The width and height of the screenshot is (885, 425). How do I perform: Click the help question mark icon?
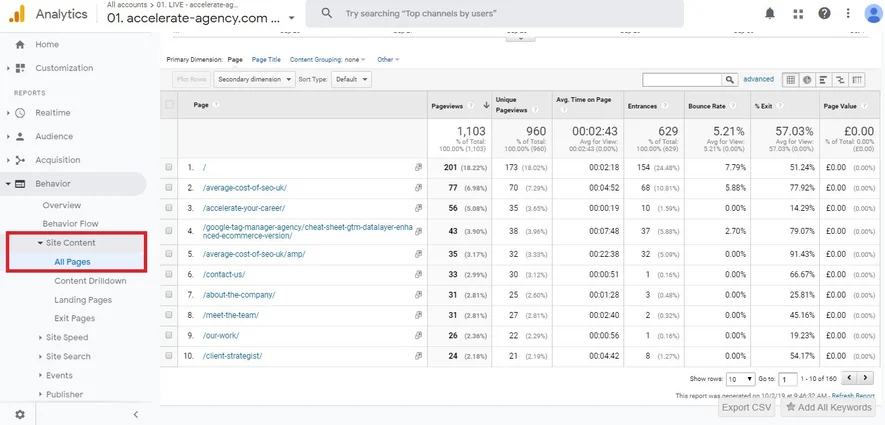click(824, 14)
